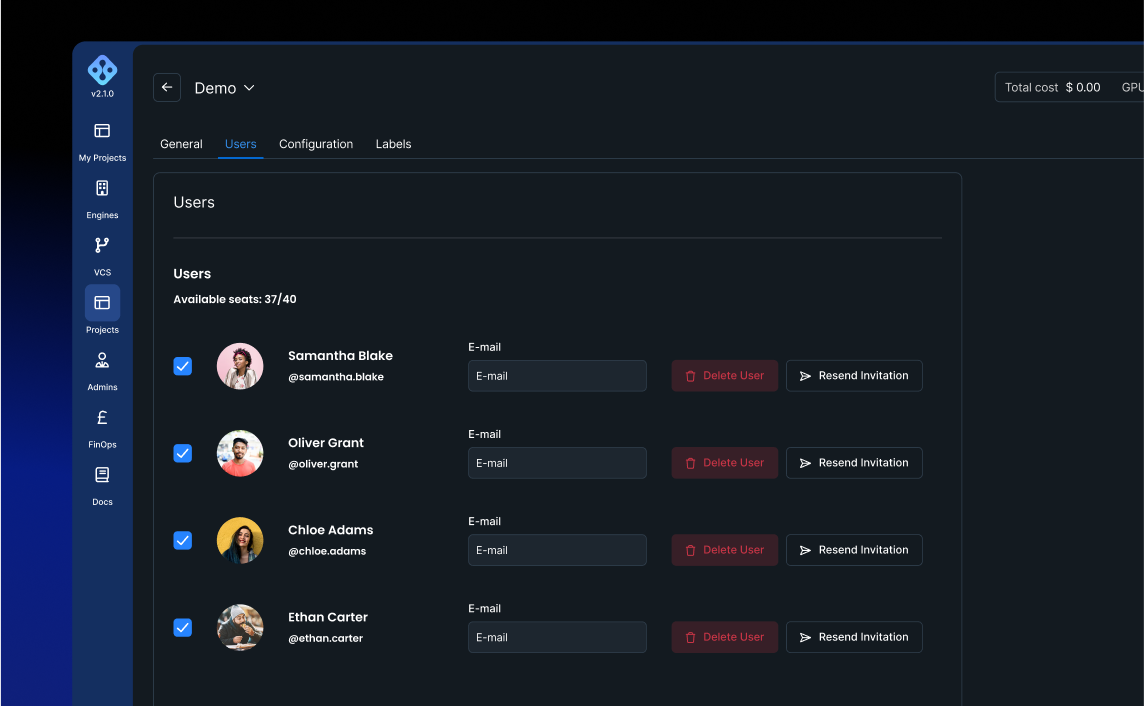The width and height of the screenshot is (1144, 706).
Task: Click the @chloe.adams username
Action: click(327, 551)
